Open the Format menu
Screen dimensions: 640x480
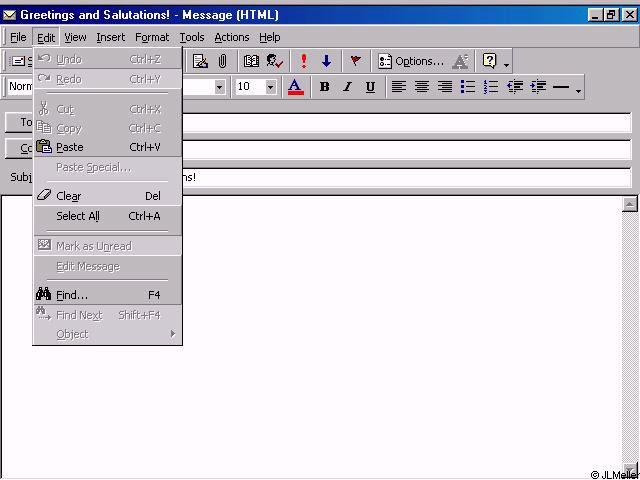pos(152,38)
